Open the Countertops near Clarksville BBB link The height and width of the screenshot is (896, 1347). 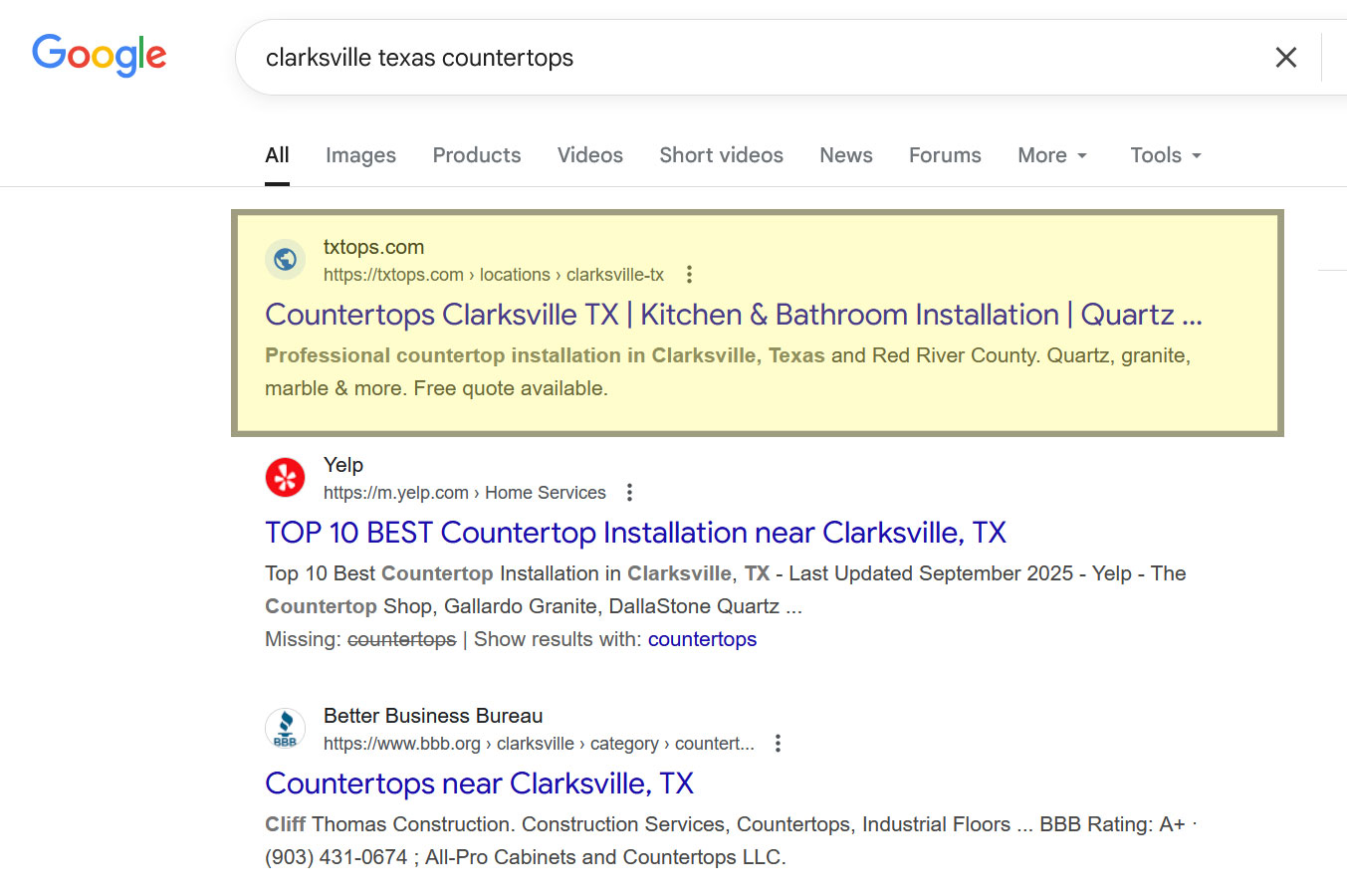479,784
